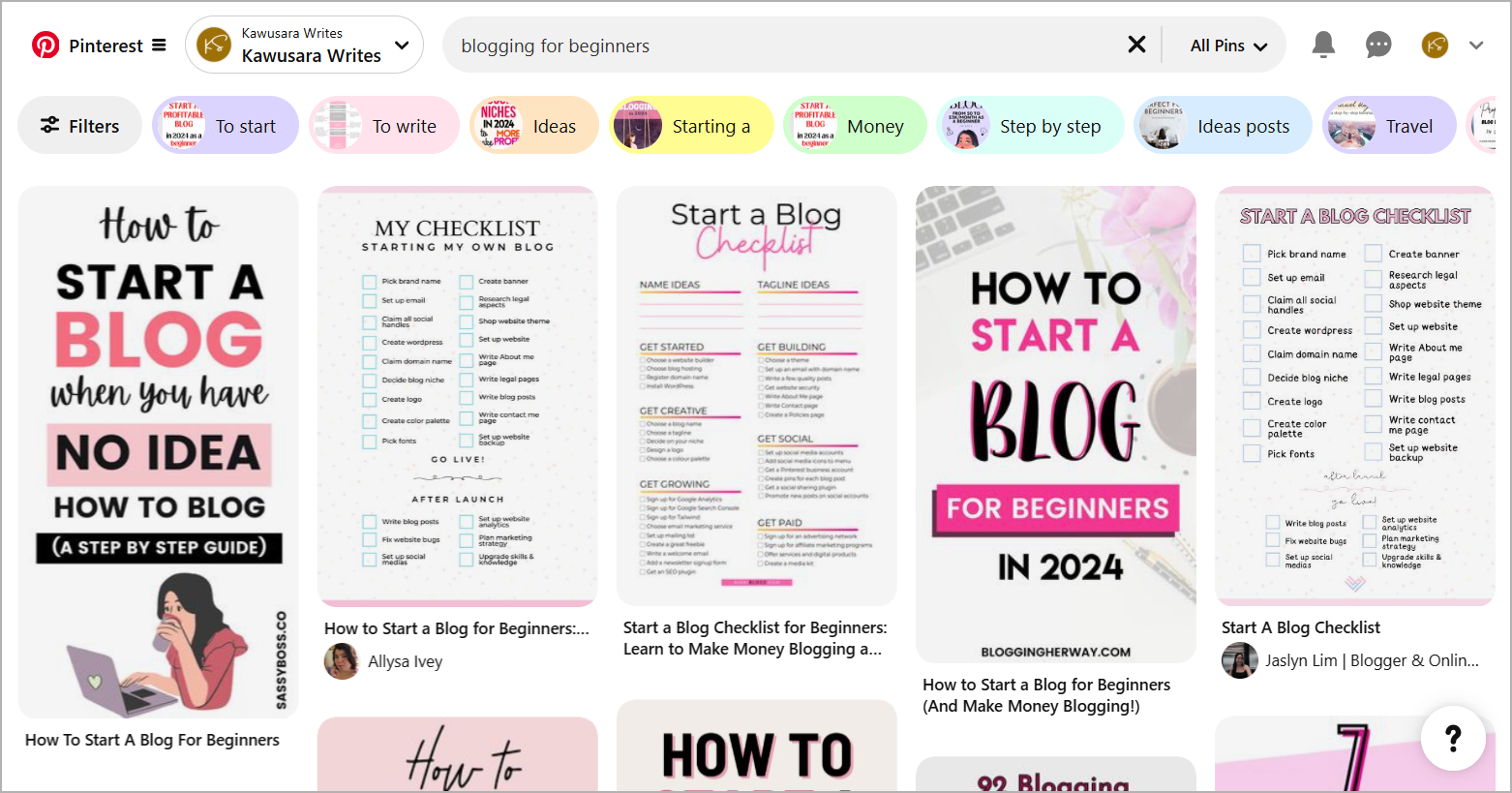This screenshot has height=793, width=1512.
Task: Open the messages chat icon
Action: [1378, 44]
